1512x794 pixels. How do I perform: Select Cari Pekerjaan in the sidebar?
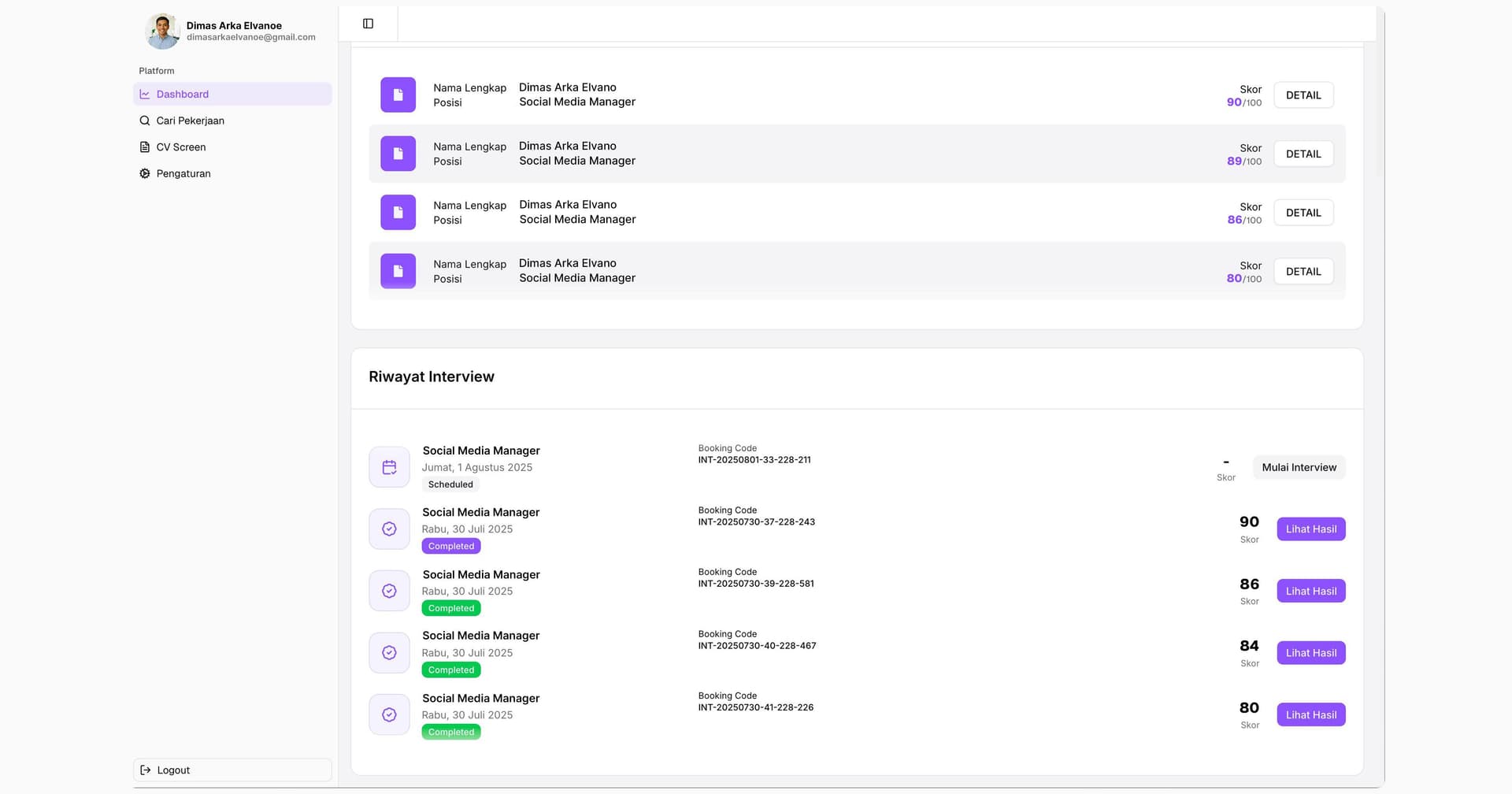point(190,120)
